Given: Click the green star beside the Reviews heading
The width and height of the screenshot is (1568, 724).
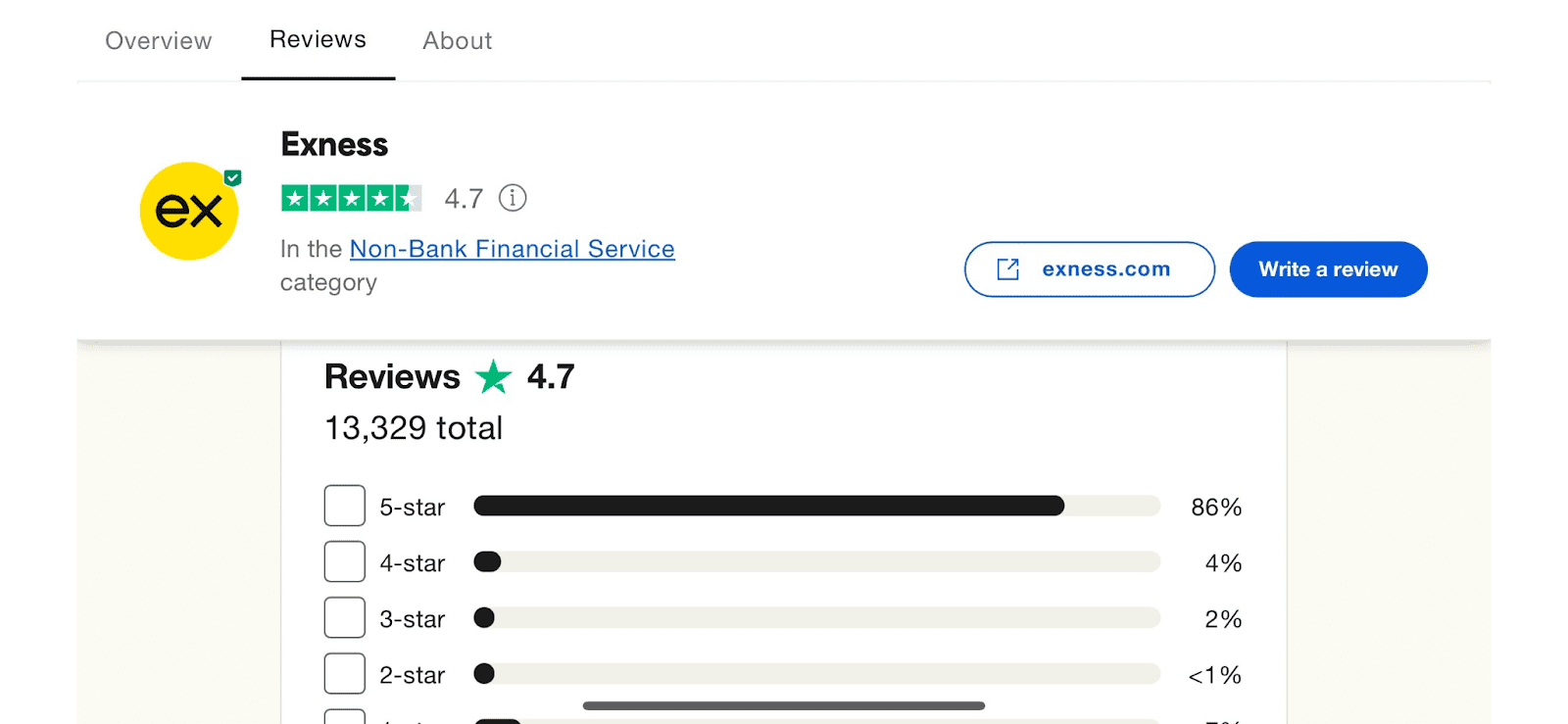Looking at the screenshot, I should 494,376.
